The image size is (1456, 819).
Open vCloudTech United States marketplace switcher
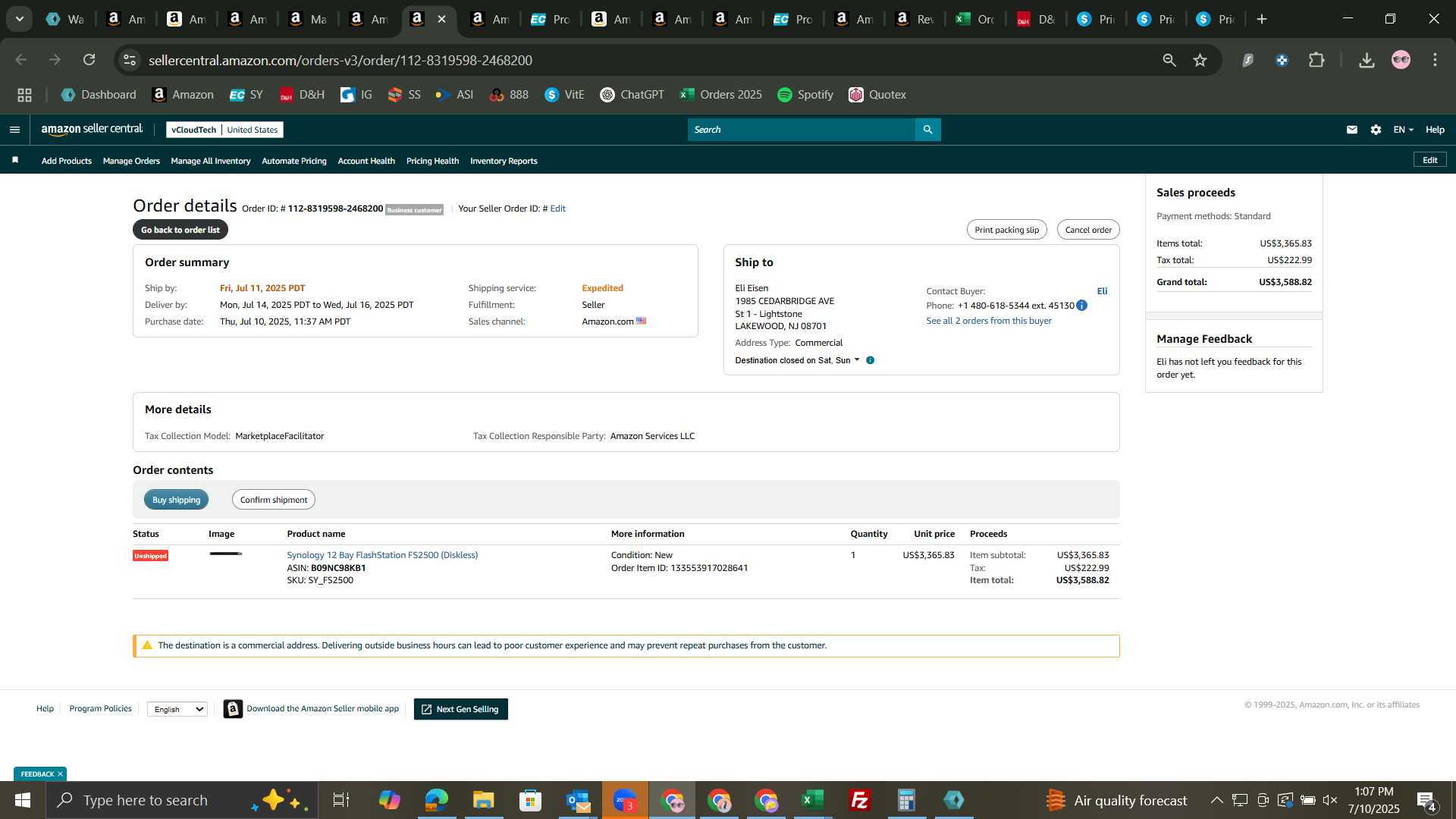[x=224, y=130]
